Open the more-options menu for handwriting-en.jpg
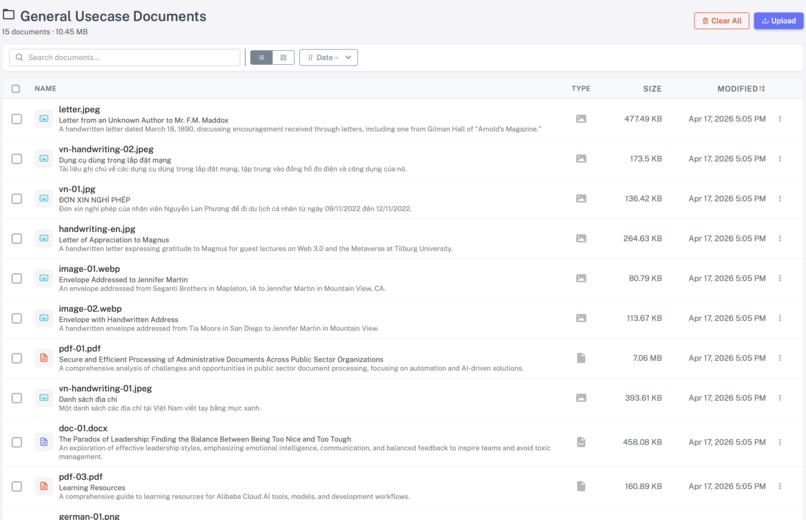 click(x=780, y=238)
